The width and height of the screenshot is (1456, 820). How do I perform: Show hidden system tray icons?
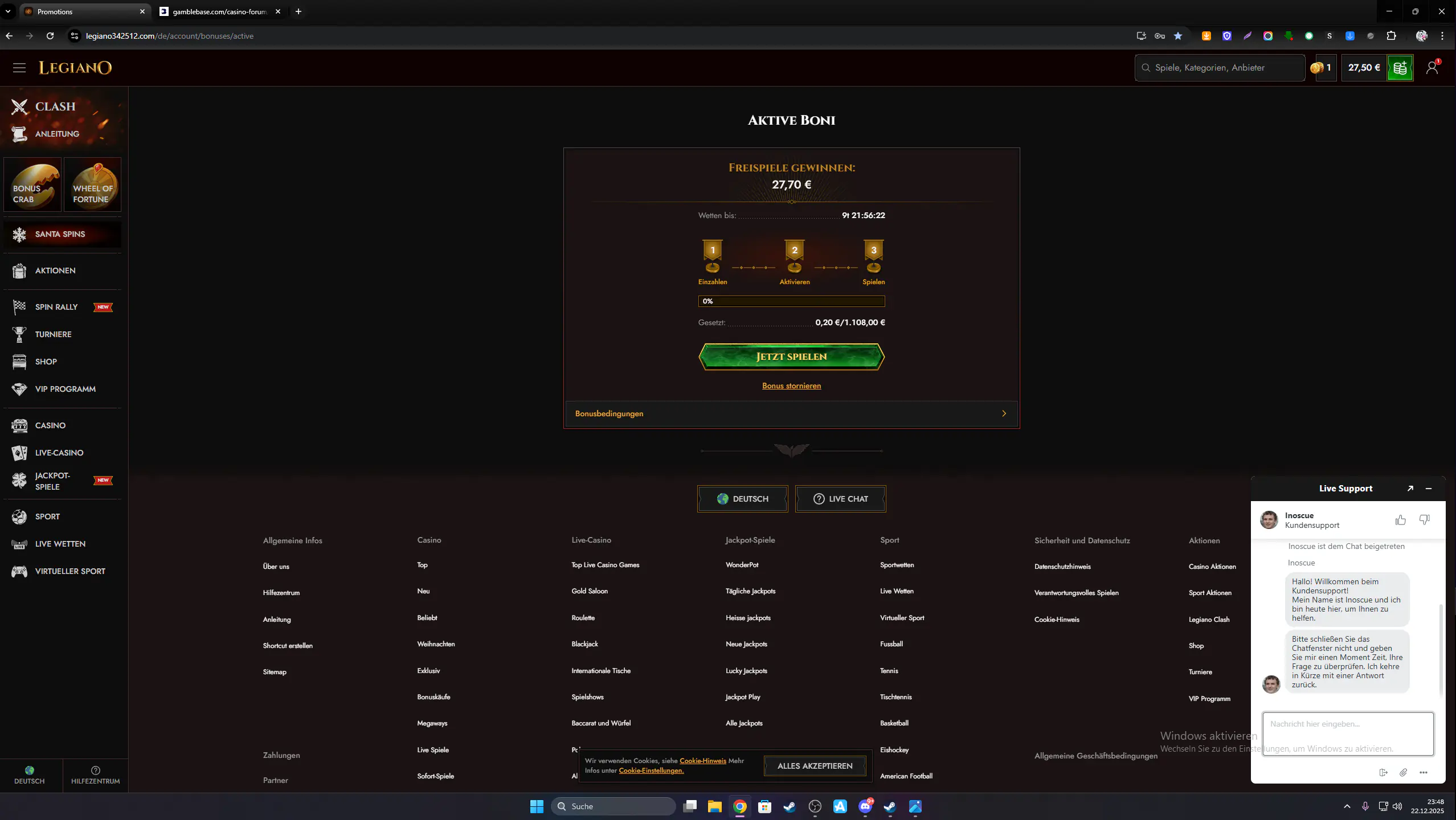pos(1347,806)
